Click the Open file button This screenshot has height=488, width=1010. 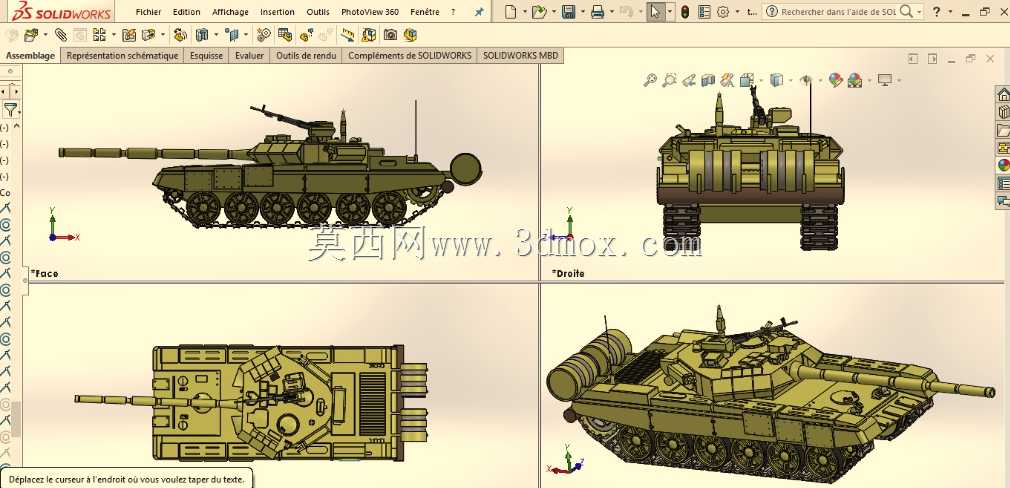click(x=539, y=12)
